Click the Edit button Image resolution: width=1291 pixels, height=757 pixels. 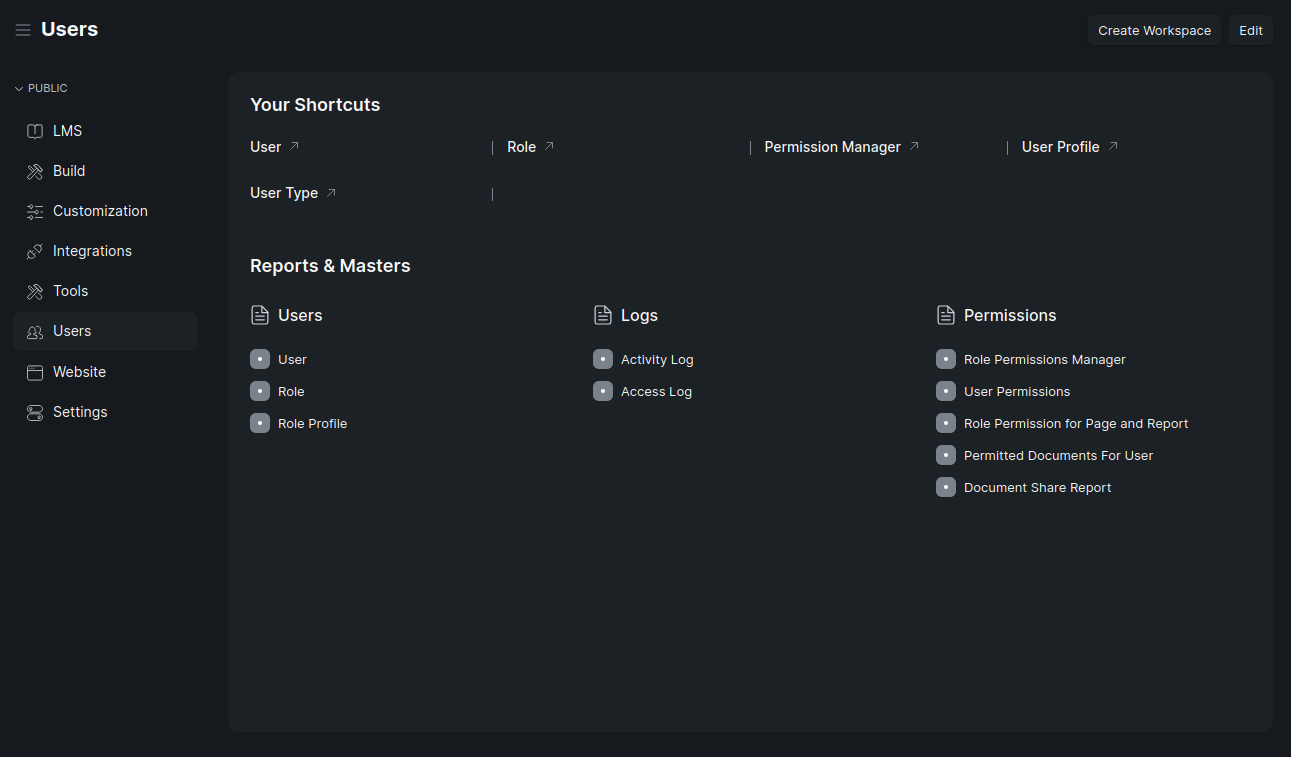pos(1251,30)
